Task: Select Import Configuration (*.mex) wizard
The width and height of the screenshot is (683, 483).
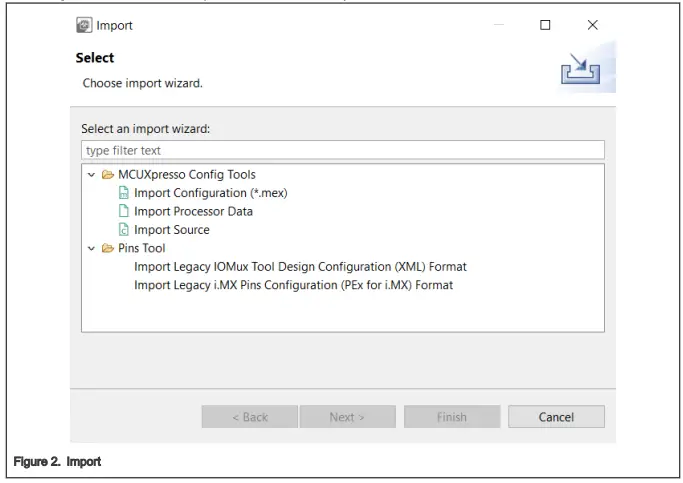Action: (210, 193)
